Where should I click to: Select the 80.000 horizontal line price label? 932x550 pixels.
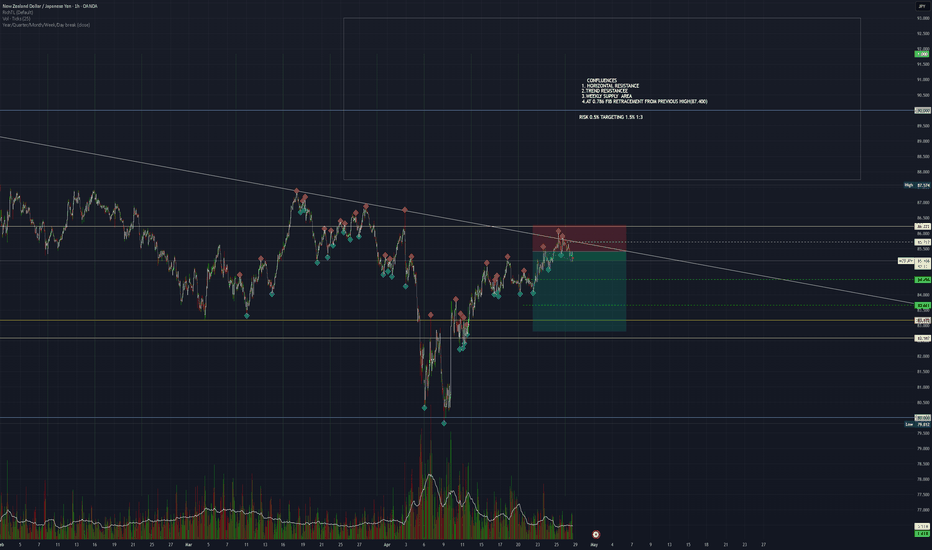point(922,418)
